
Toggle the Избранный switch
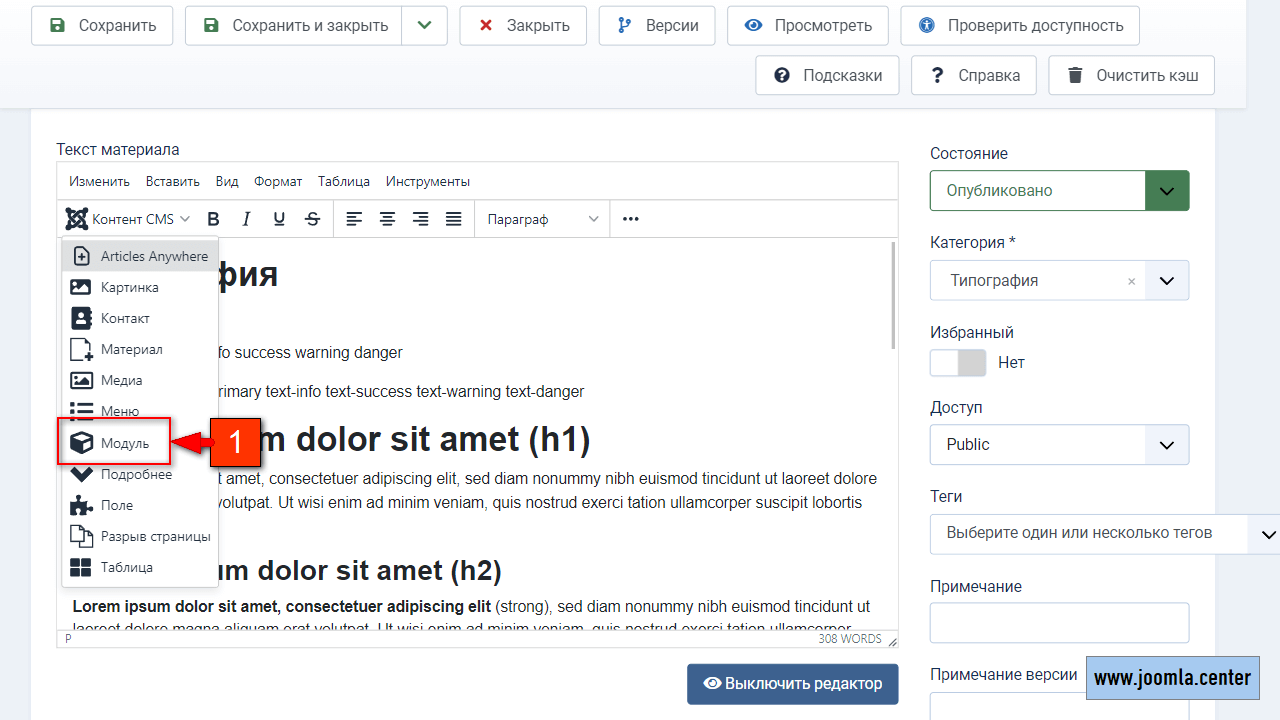958,363
